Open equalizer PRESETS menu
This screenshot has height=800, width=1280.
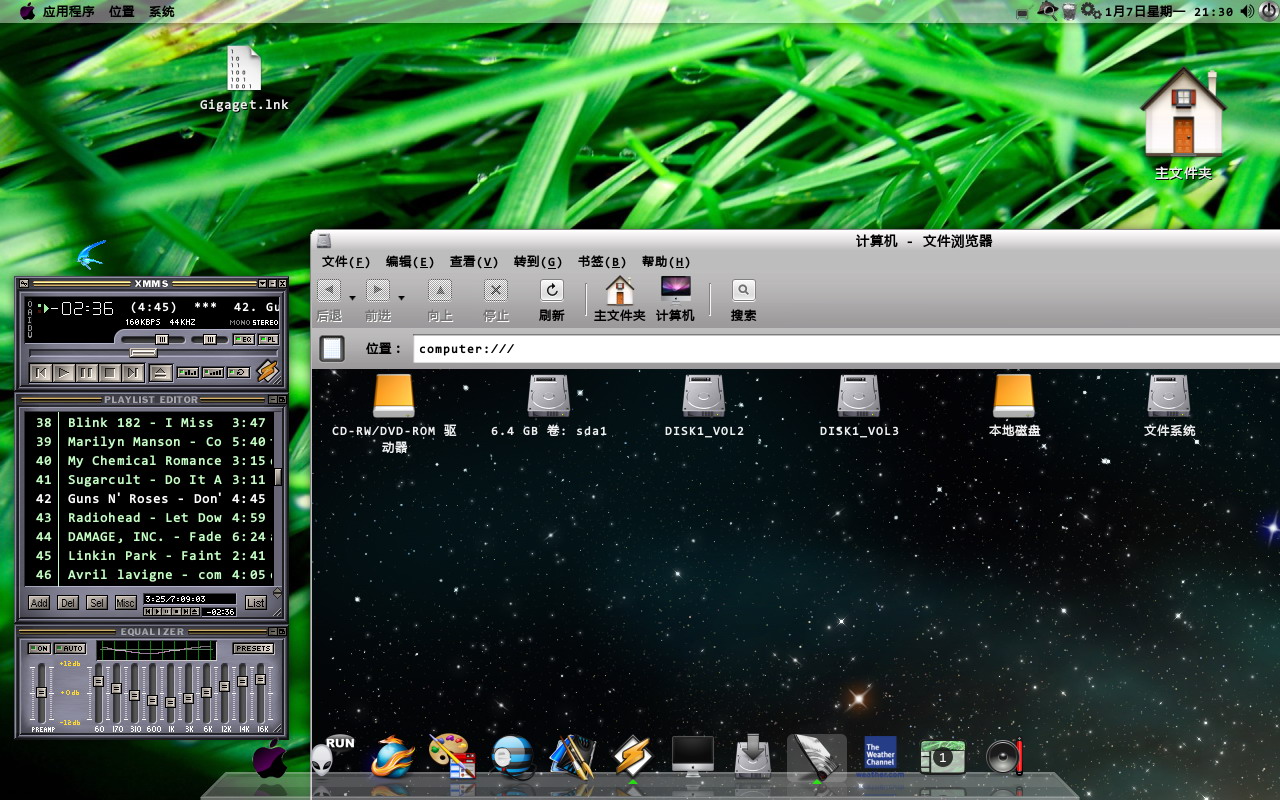coord(254,649)
